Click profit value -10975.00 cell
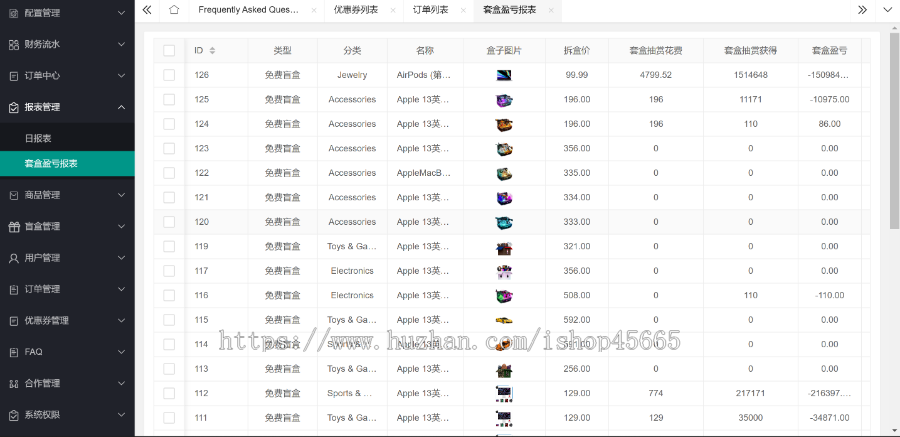This screenshot has height=437, width=900. pyautogui.click(x=829, y=100)
